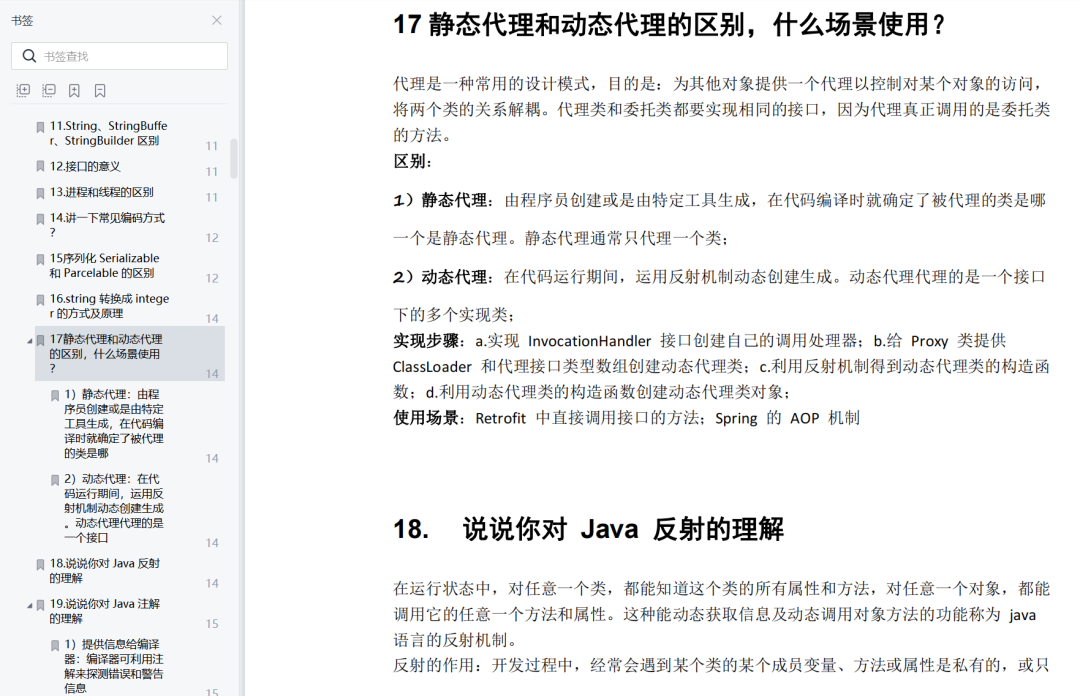Click bookmark icon beside 12.接口的意义
This screenshot has height=696, width=1080.
pos(40,167)
